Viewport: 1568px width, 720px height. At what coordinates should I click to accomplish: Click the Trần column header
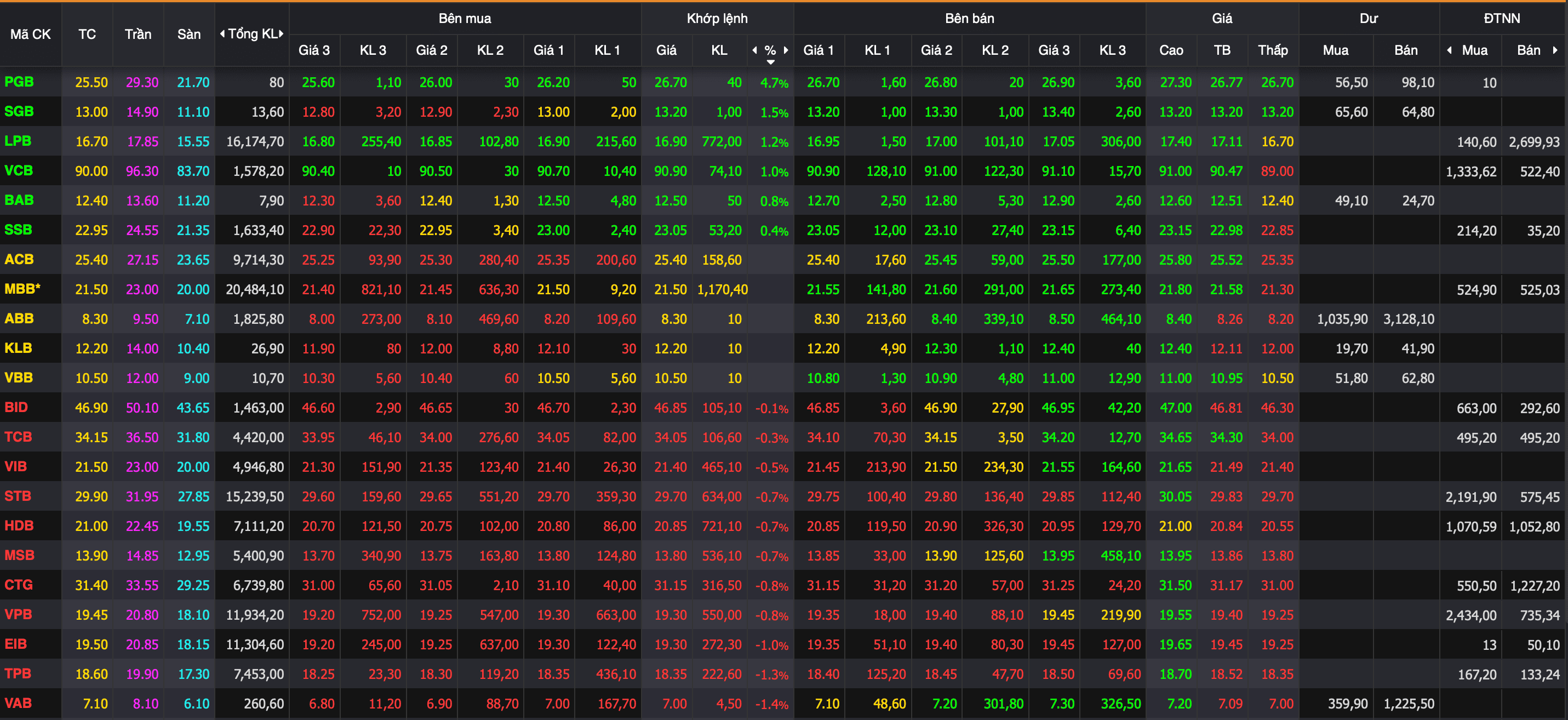pyautogui.click(x=138, y=35)
